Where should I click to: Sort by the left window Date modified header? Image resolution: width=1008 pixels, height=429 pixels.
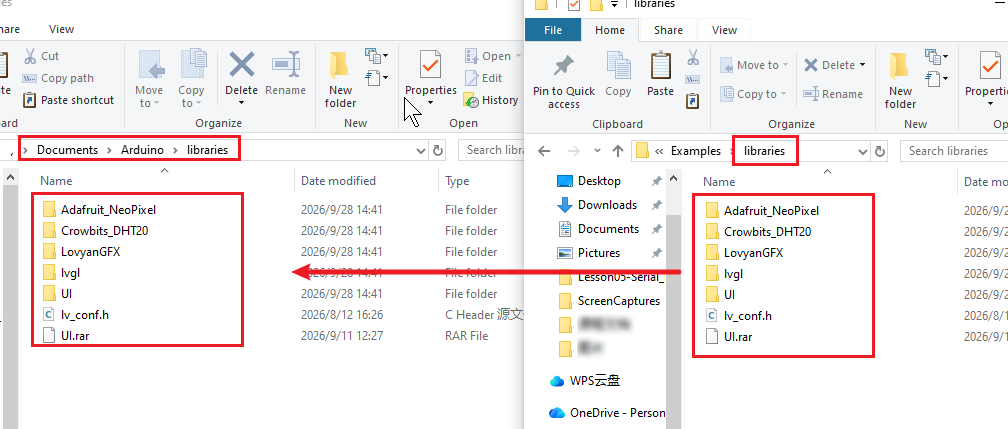338,181
